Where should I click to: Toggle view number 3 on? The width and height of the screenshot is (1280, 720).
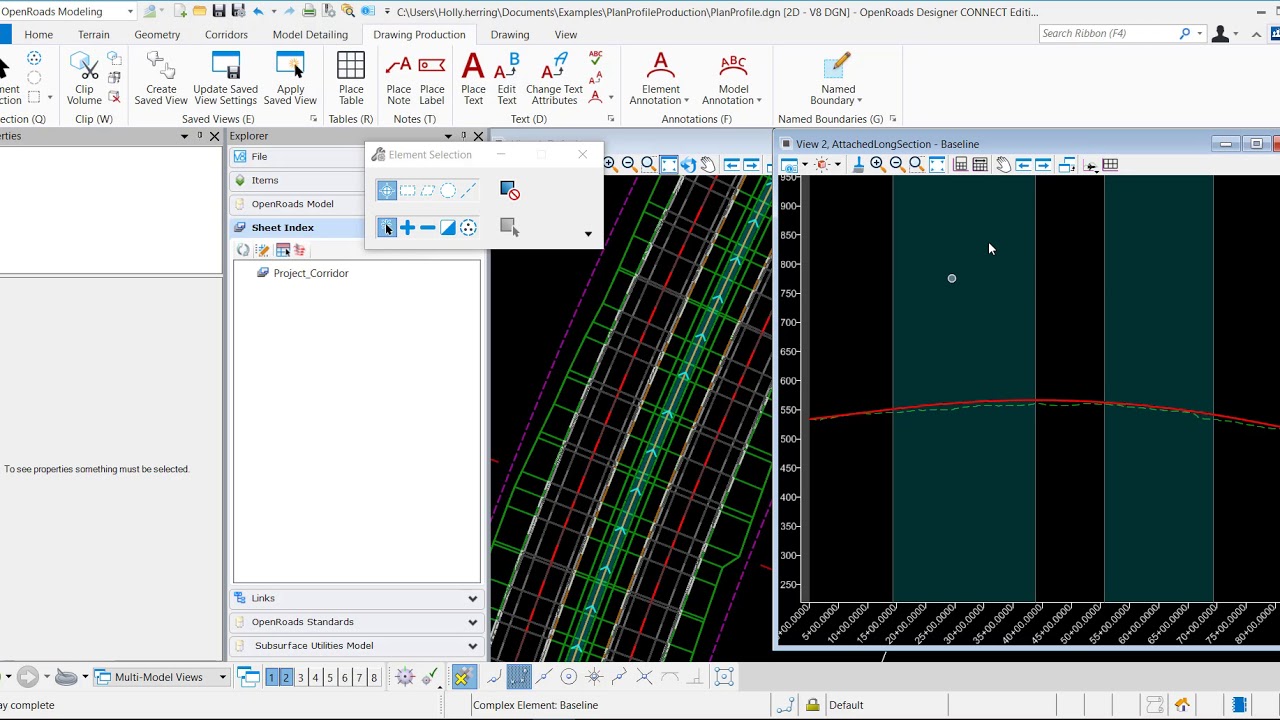click(300, 678)
